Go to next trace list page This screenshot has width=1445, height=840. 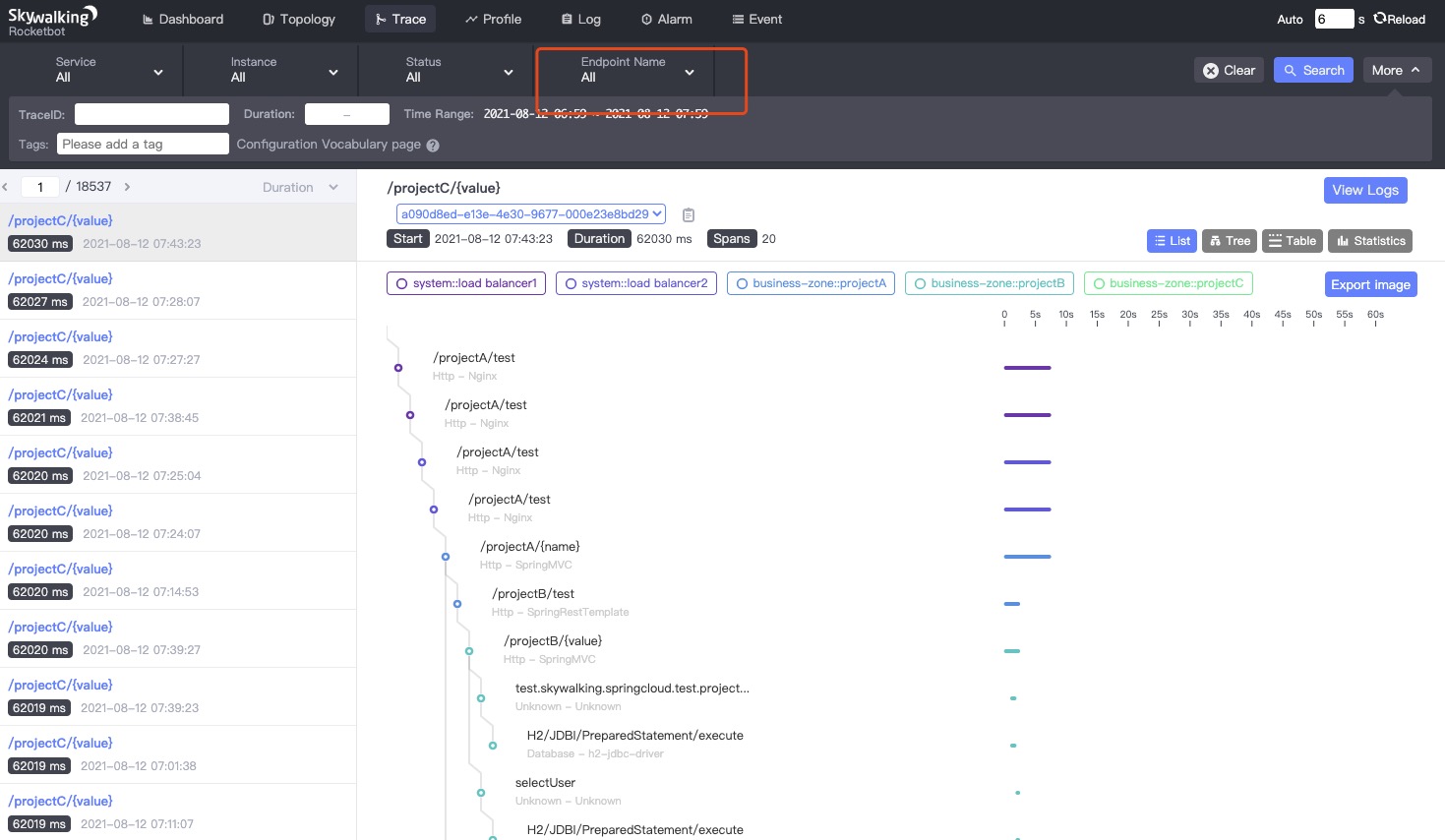tap(127, 187)
